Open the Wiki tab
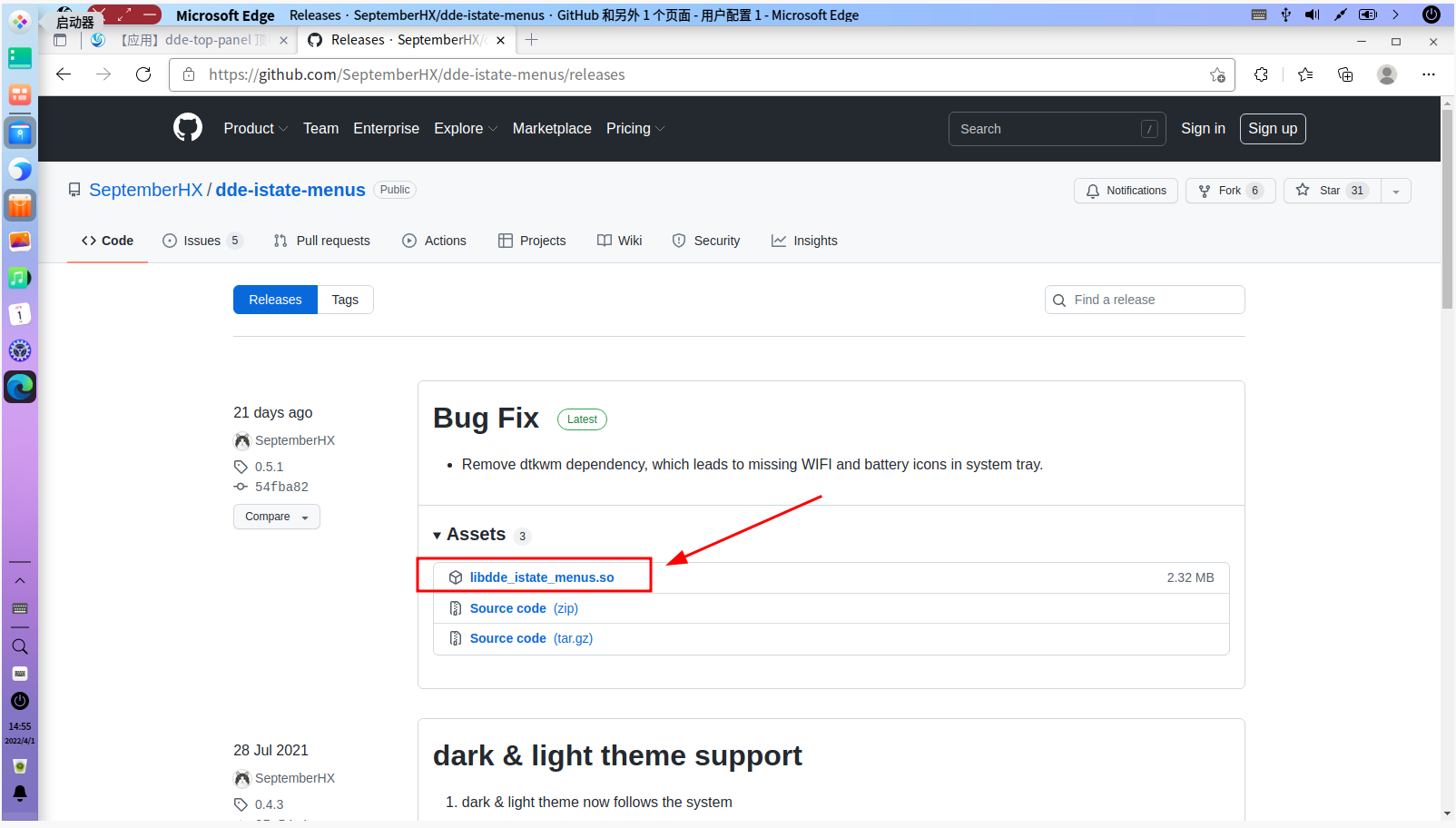This screenshot has height=828, width=1456. point(619,241)
